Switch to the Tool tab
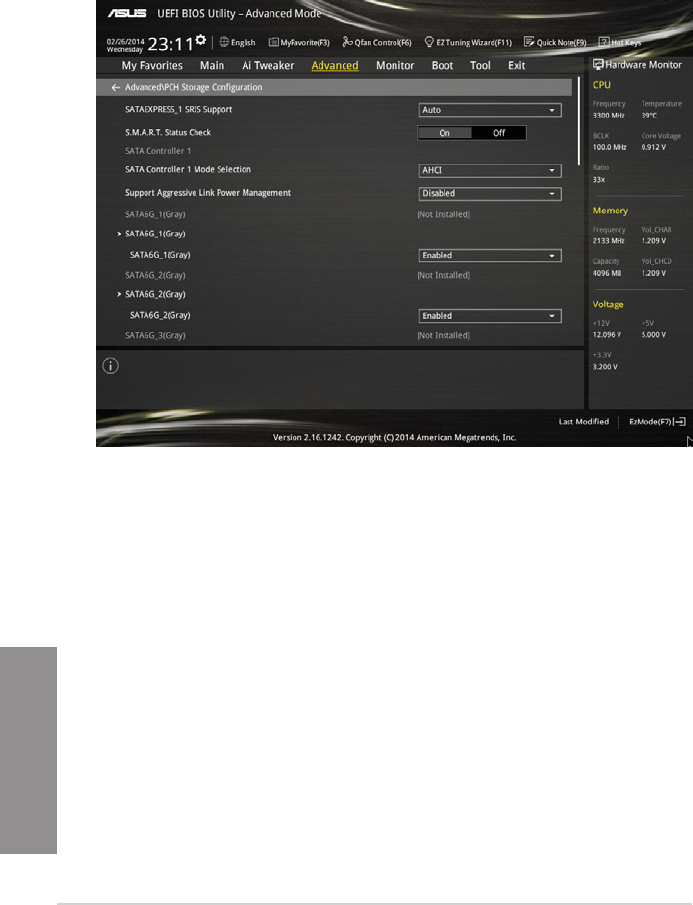Viewport: 693px width, 905px height. click(480, 66)
